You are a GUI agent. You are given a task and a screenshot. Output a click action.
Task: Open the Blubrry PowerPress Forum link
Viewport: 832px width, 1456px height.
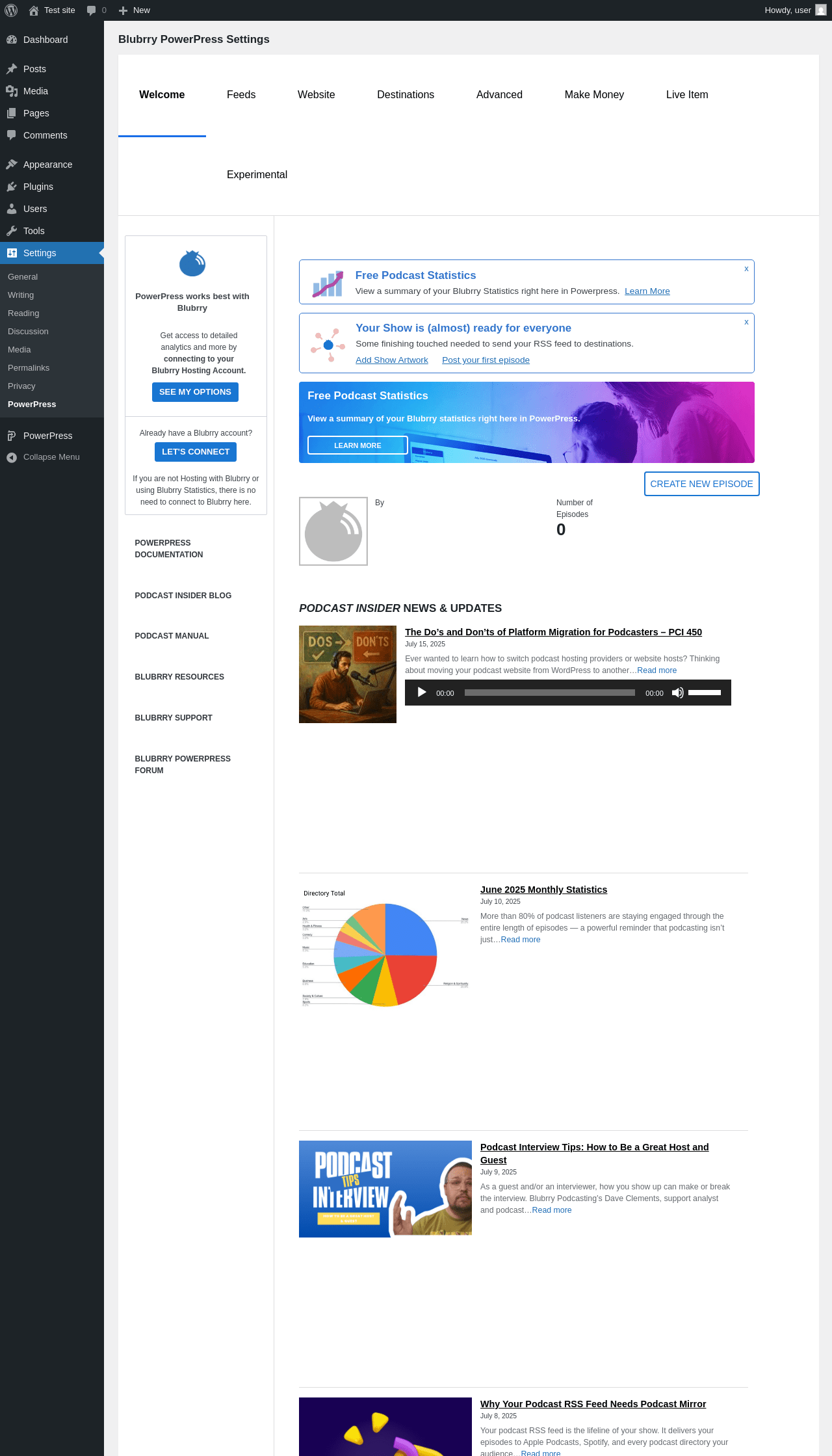[183, 765]
